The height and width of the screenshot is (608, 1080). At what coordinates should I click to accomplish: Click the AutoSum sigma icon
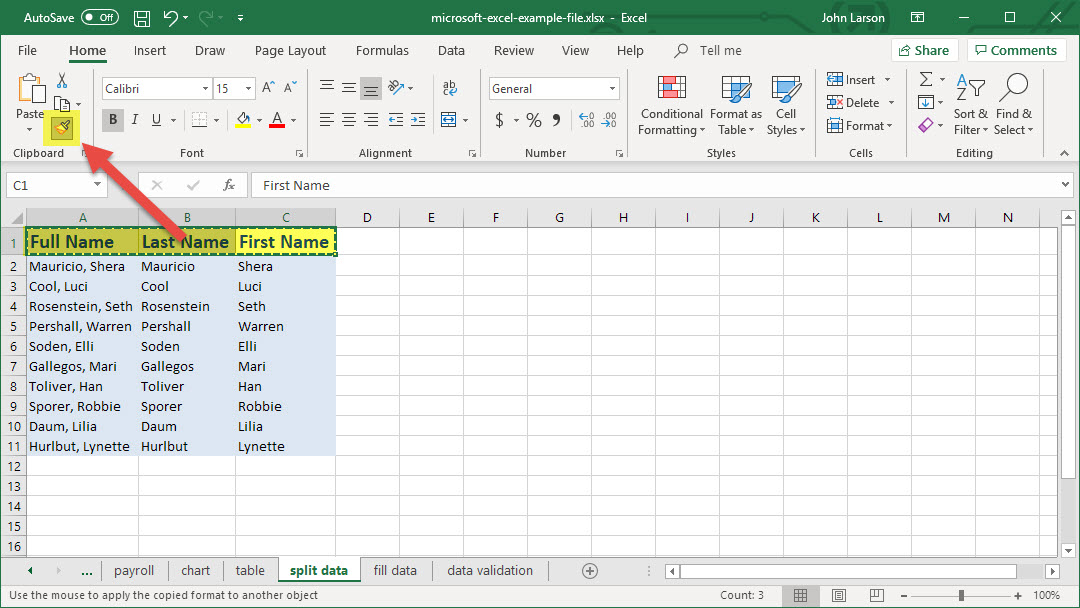coord(926,80)
